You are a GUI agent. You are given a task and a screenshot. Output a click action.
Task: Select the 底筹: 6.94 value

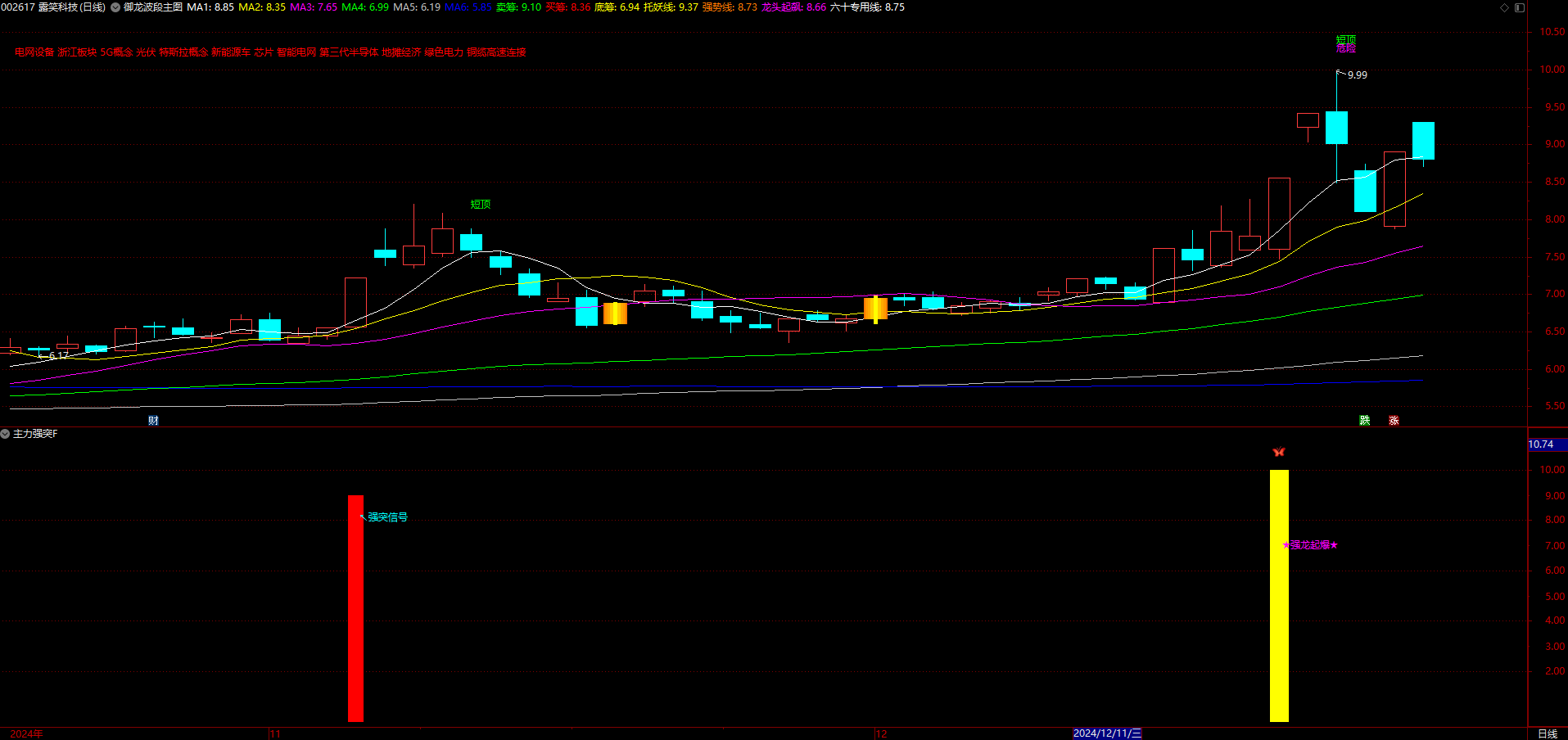(617, 7)
